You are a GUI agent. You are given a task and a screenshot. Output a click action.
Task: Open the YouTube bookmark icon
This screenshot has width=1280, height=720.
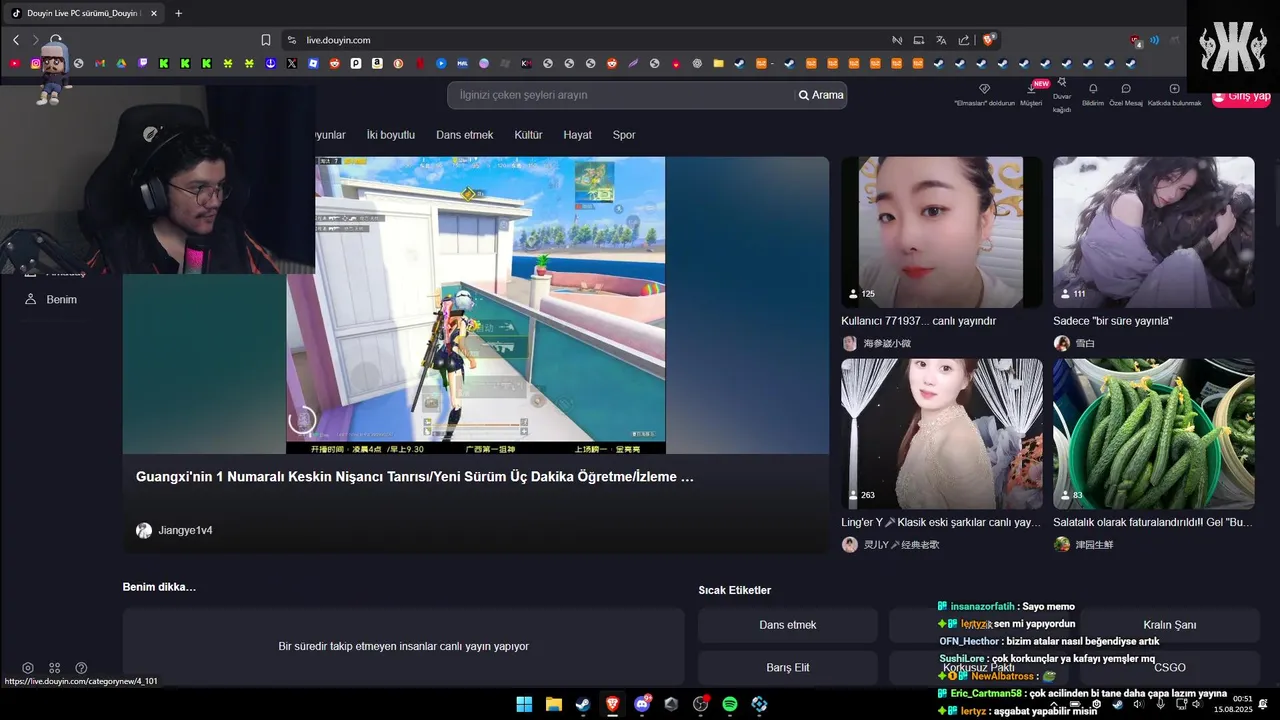tap(14, 63)
